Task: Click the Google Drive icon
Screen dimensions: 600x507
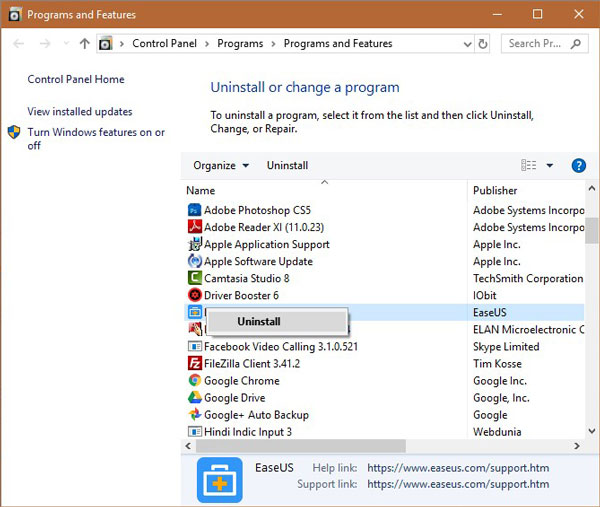Action: [194, 398]
